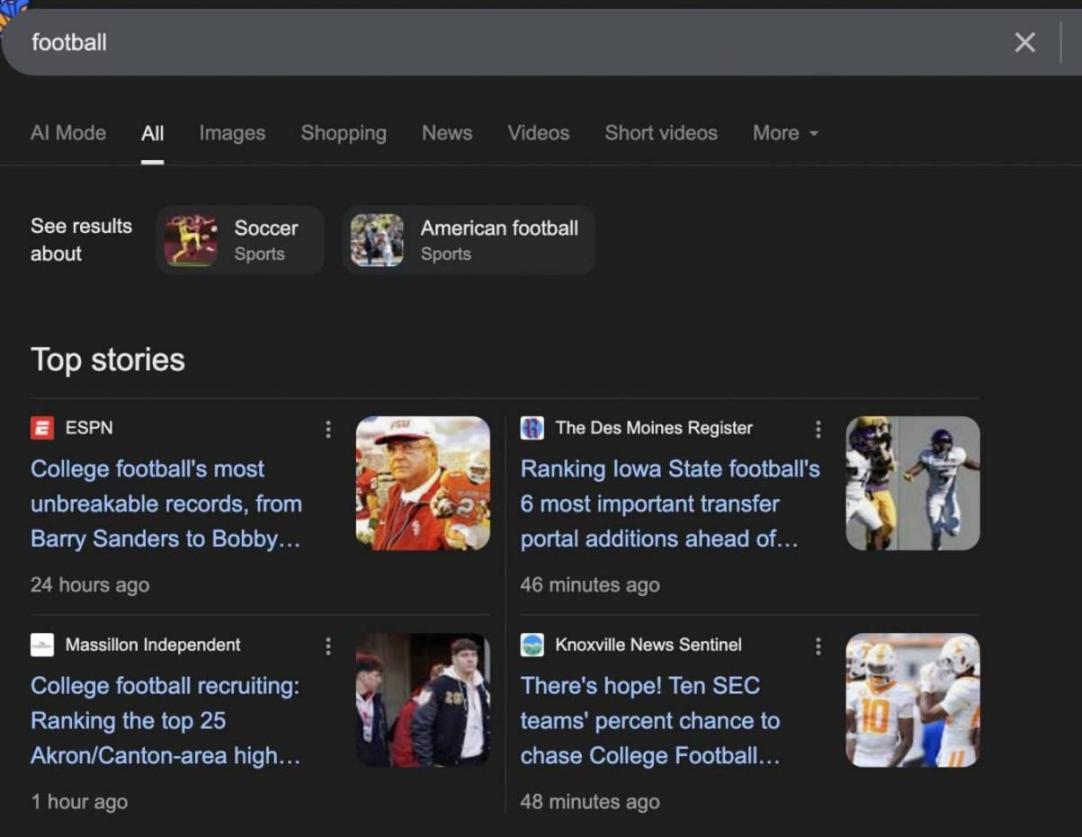Screen dimensions: 1082x837
Task: Click the '46 minutes ago' timestamp
Action: [590, 584]
